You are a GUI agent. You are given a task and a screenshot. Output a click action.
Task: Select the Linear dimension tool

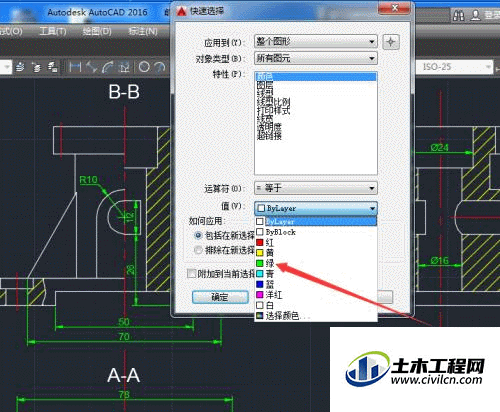(x=75, y=67)
